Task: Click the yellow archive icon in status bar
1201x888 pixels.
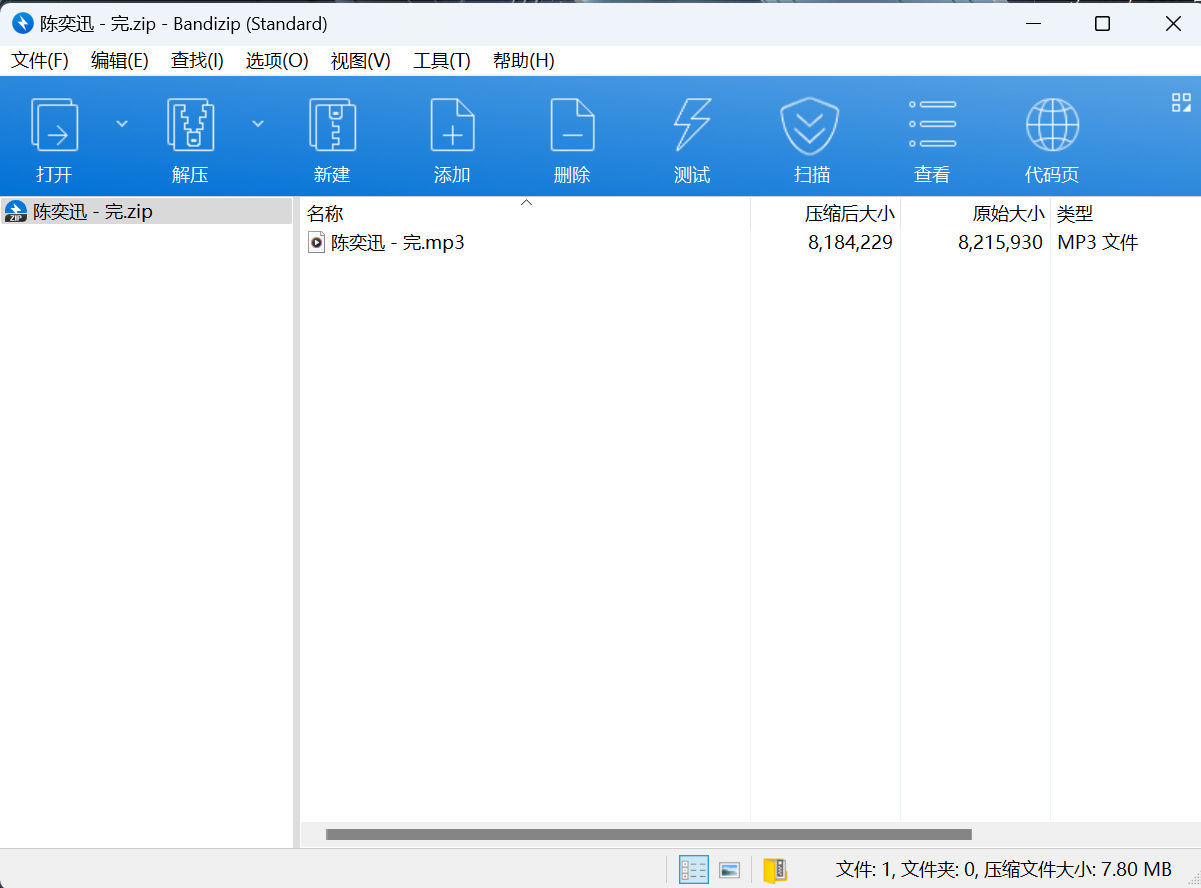Action: (x=775, y=870)
